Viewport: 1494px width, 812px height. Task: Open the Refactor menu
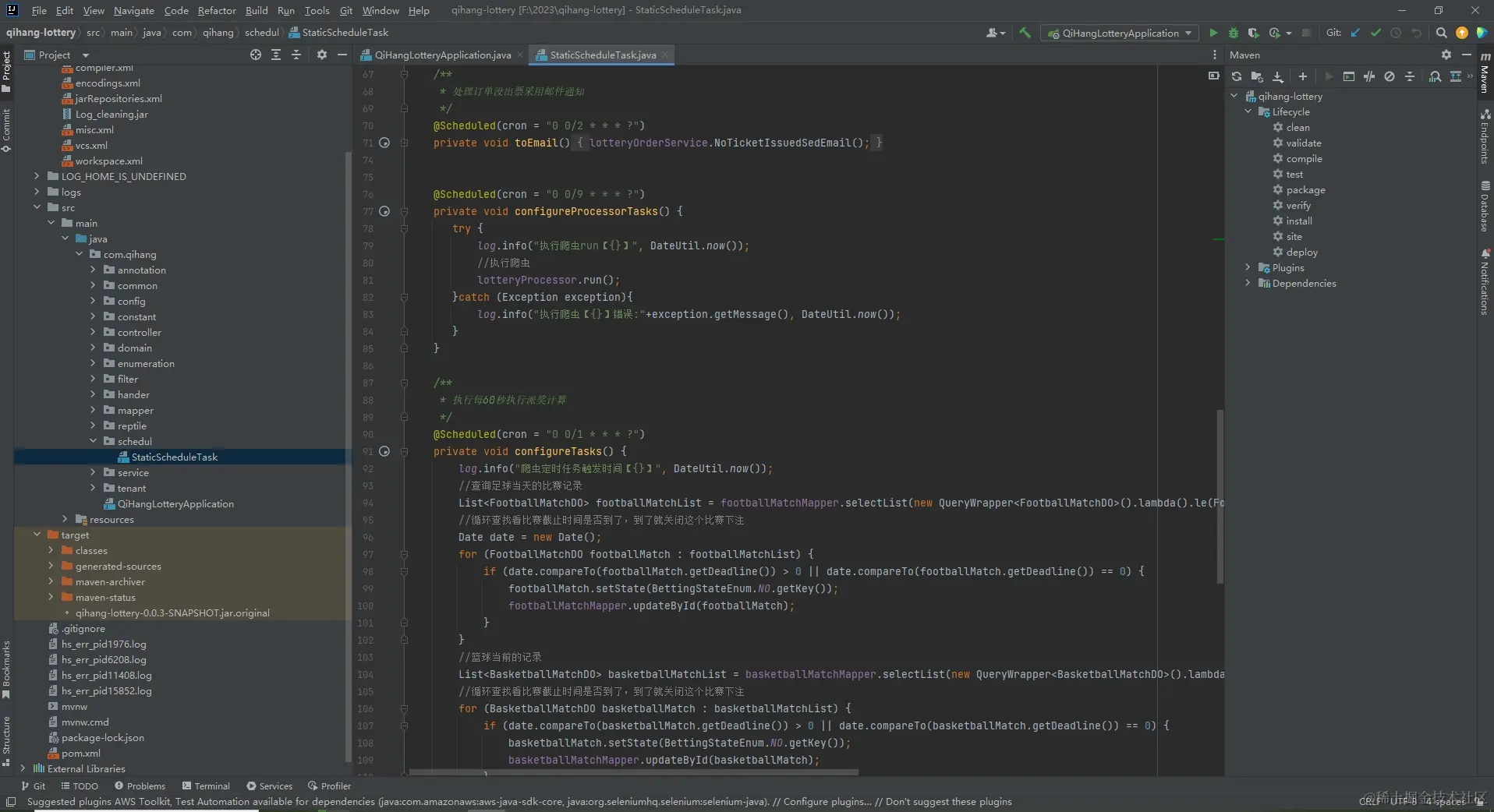[216, 10]
